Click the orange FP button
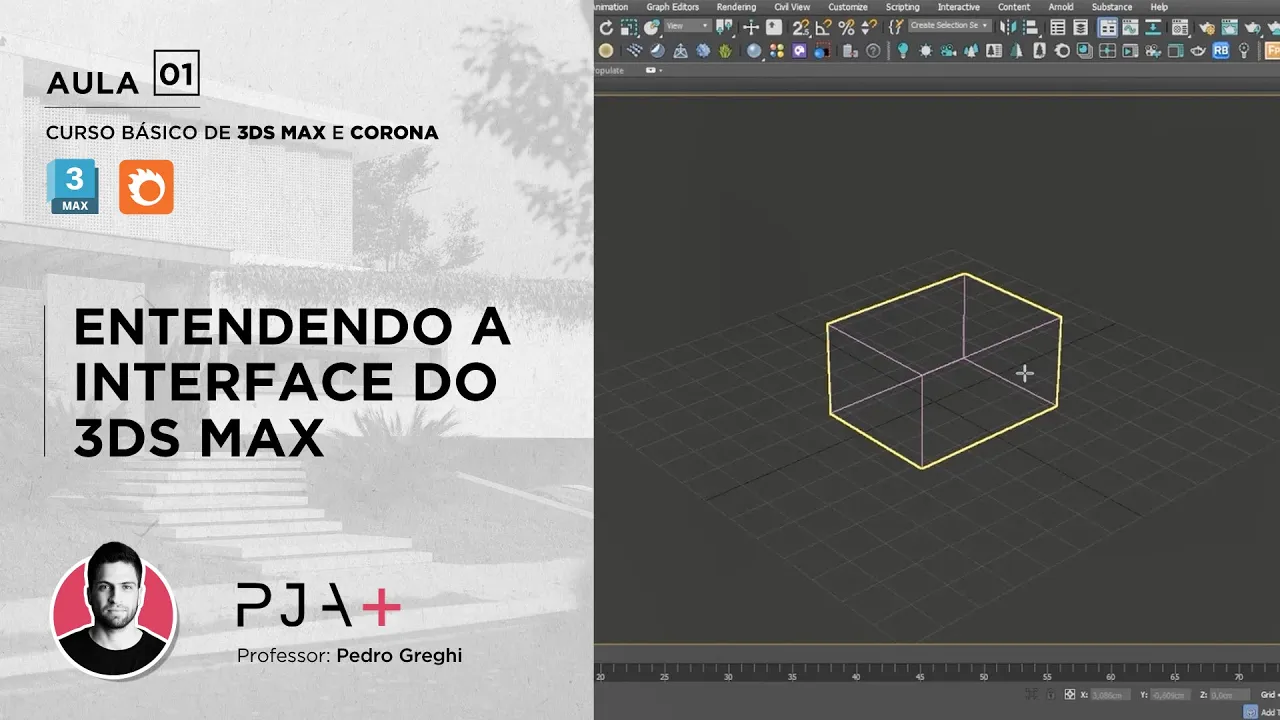 click(x=1272, y=50)
